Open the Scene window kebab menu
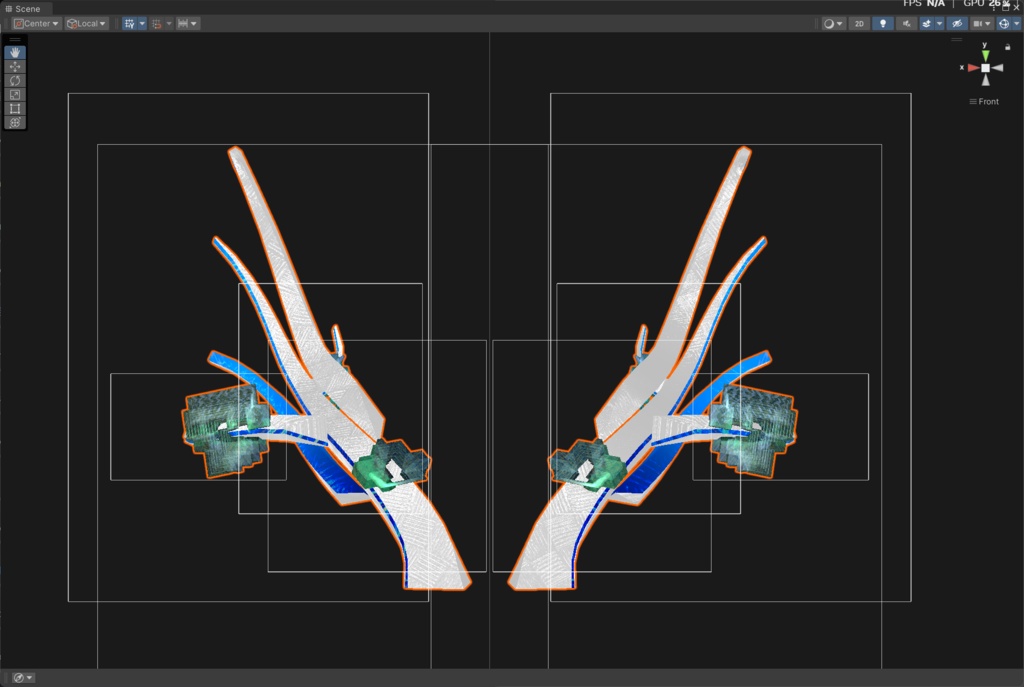The width and height of the screenshot is (1024, 687). (994, 8)
